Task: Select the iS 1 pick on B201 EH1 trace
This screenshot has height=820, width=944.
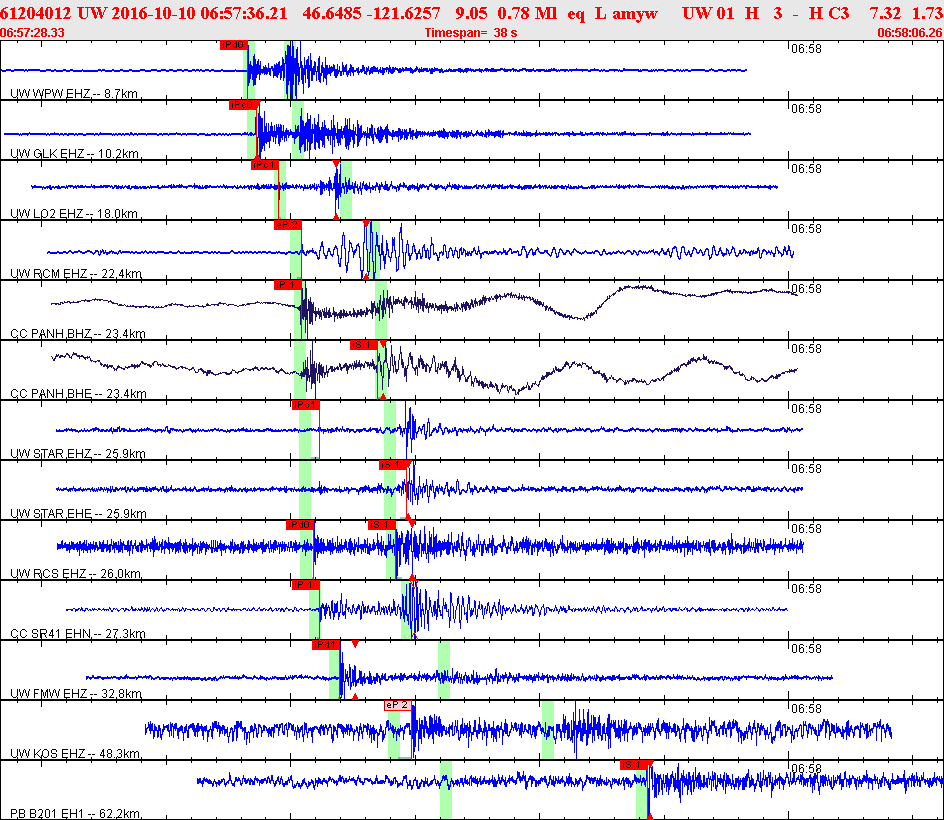Action: pyautogui.click(x=635, y=765)
